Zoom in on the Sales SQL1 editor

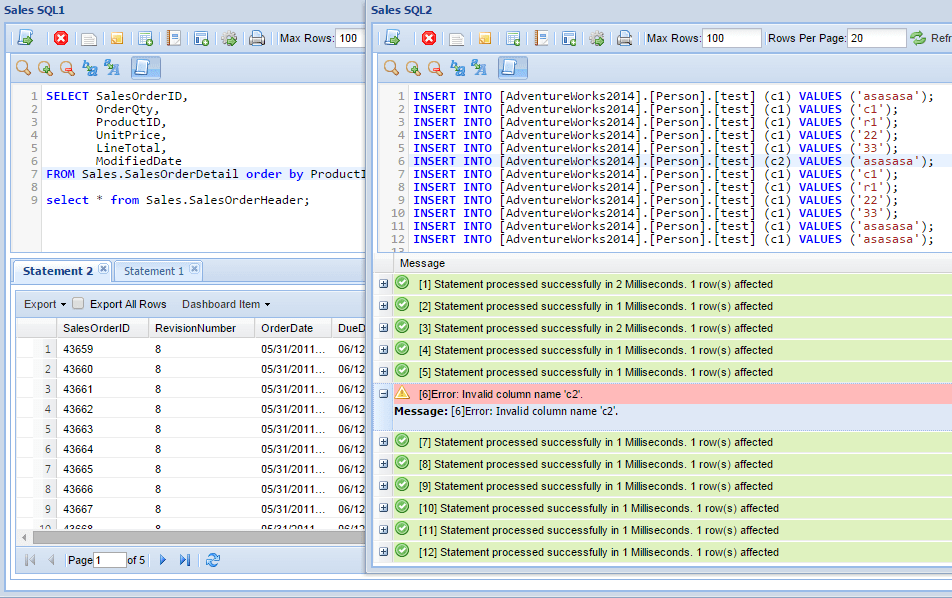click(x=45, y=68)
